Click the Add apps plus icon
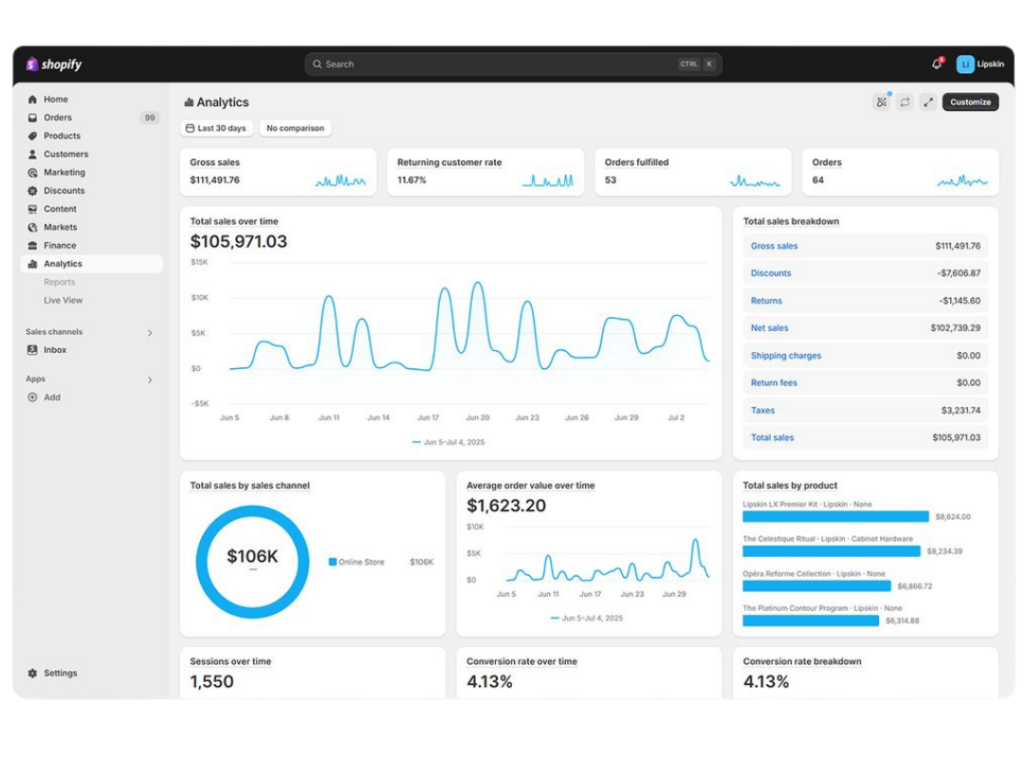The image size is (1024, 759). 33,397
